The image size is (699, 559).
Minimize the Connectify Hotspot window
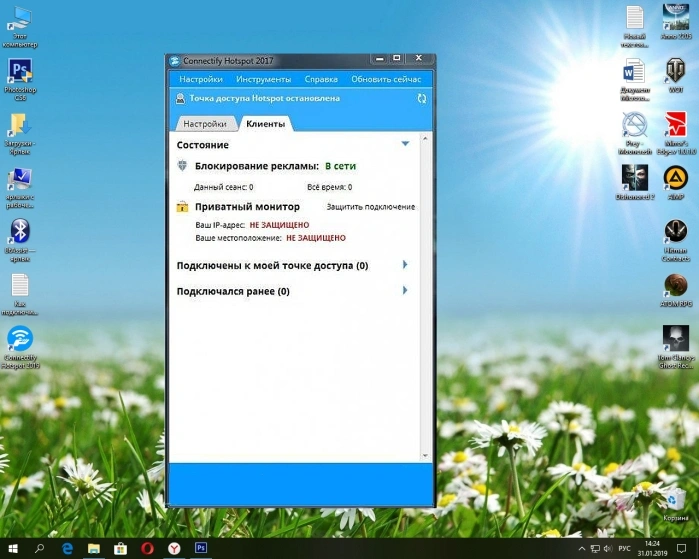click(379, 58)
